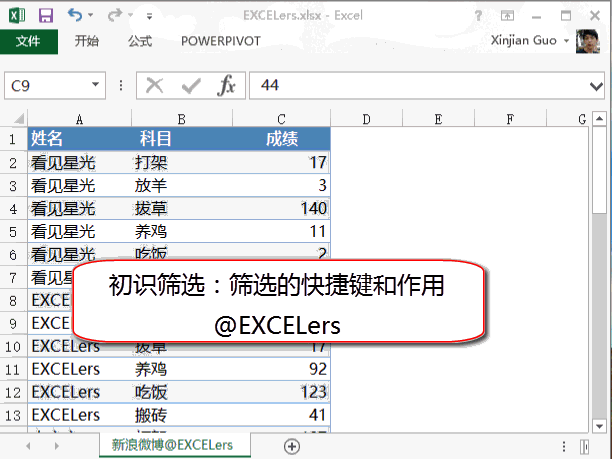The image size is (612, 459).
Task: Click the Enter checkmark icon in formula bar
Action: click(x=190, y=86)
